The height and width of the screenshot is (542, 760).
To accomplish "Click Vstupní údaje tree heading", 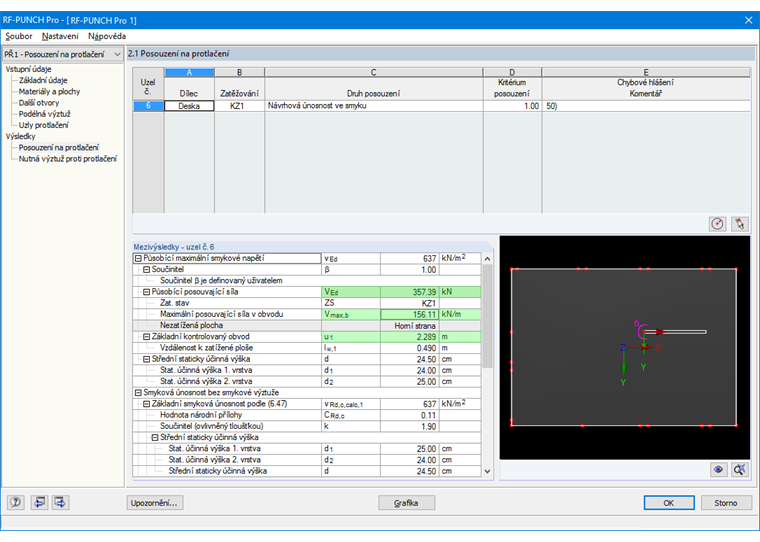I will (29, 69).
